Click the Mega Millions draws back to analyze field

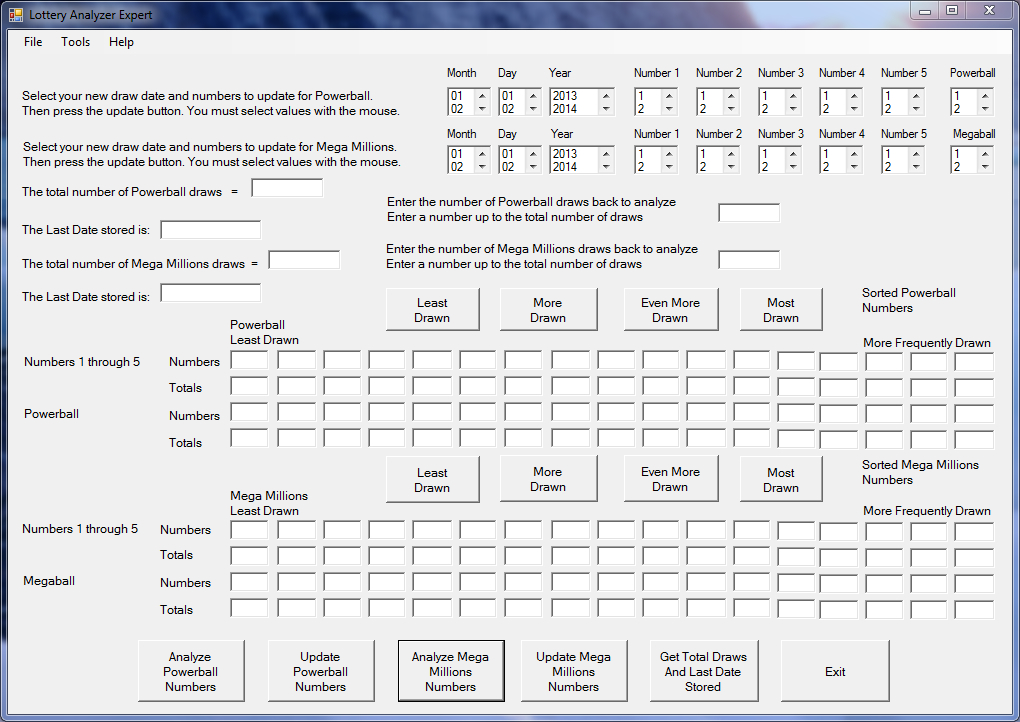click(x=749, y=260)
